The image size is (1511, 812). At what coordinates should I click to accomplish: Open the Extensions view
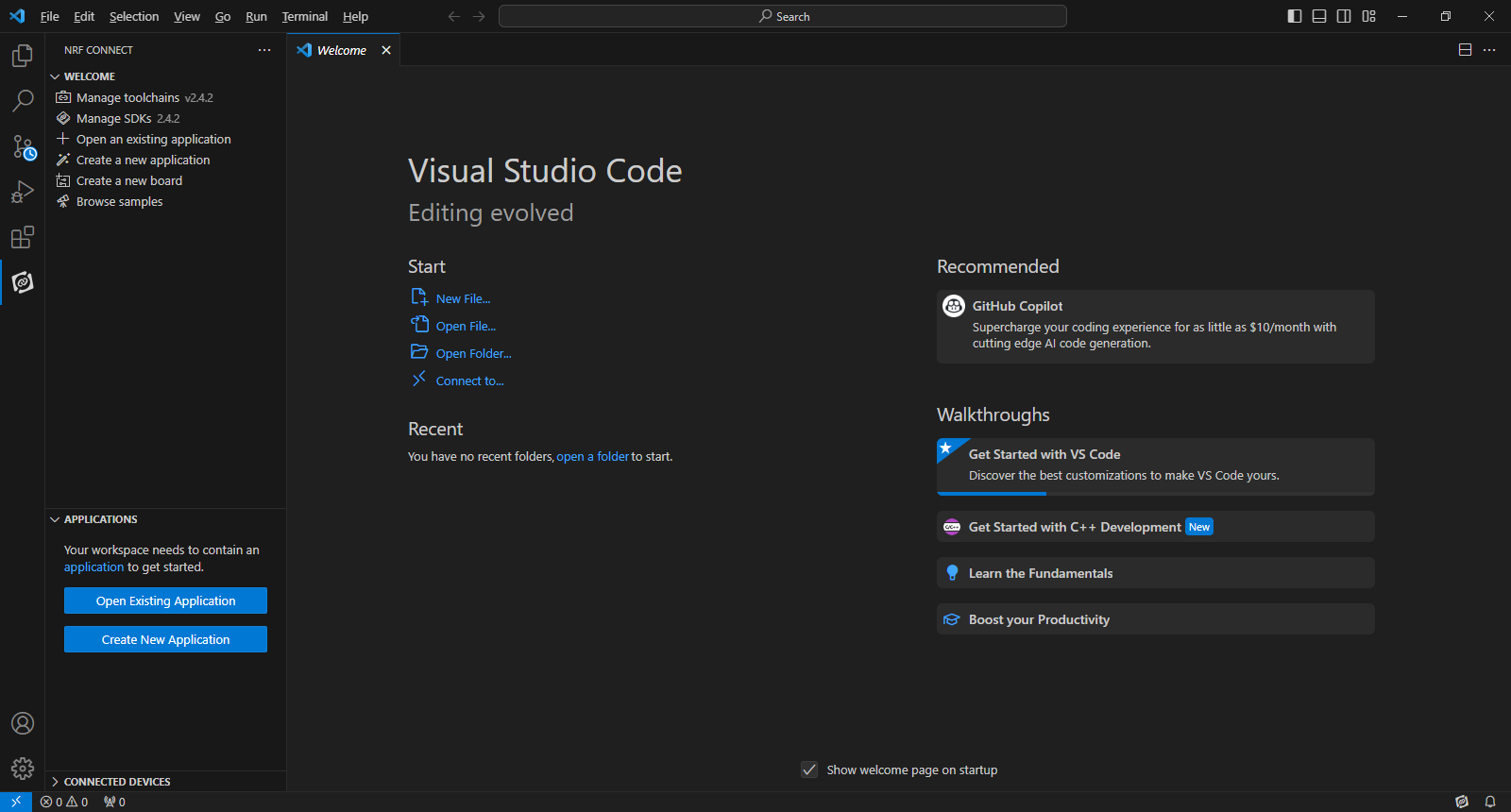point(22,237)
